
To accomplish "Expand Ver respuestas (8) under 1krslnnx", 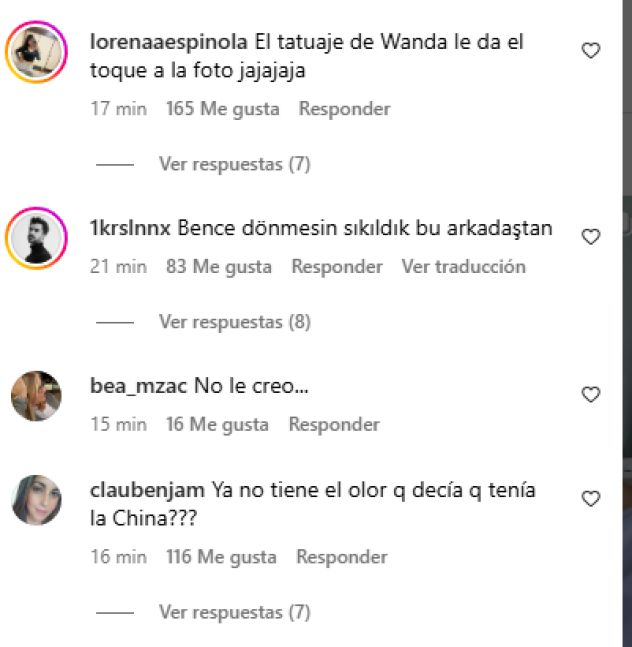I will (x=234, y=322).
